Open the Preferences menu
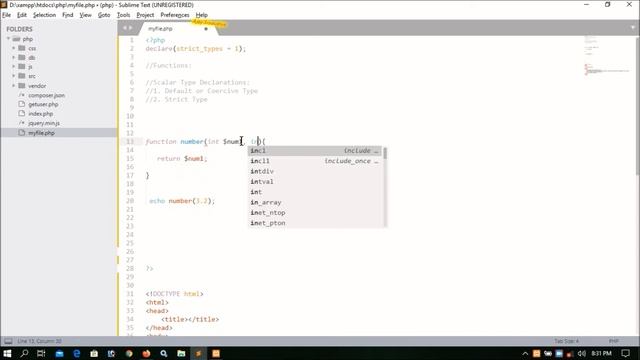This screenshot has height=360, width=640. tap(175, 15)
